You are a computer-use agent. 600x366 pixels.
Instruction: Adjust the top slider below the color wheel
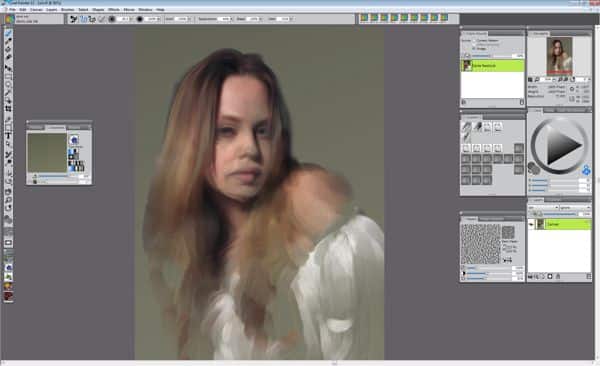[x=555, y=180]
